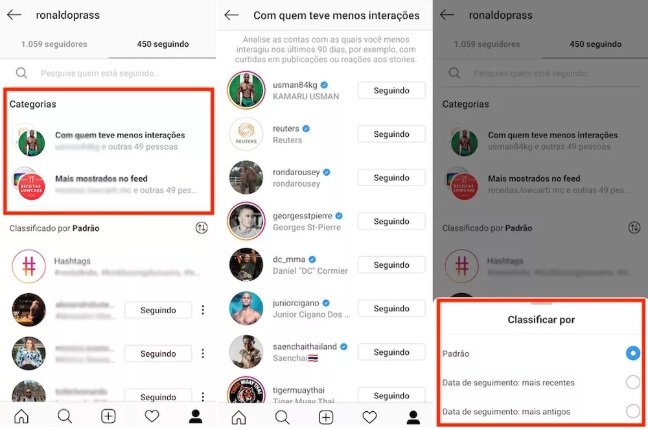Switch to the 1.059 seguidores tab
This screenshot has height=429, width=648.
[x=54, y=44]
